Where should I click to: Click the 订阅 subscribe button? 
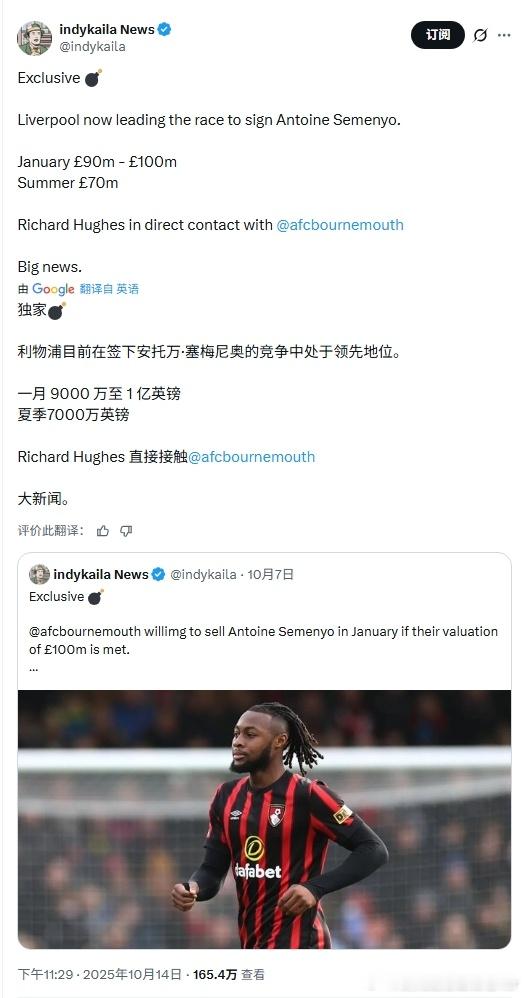[x=438, y=35]
